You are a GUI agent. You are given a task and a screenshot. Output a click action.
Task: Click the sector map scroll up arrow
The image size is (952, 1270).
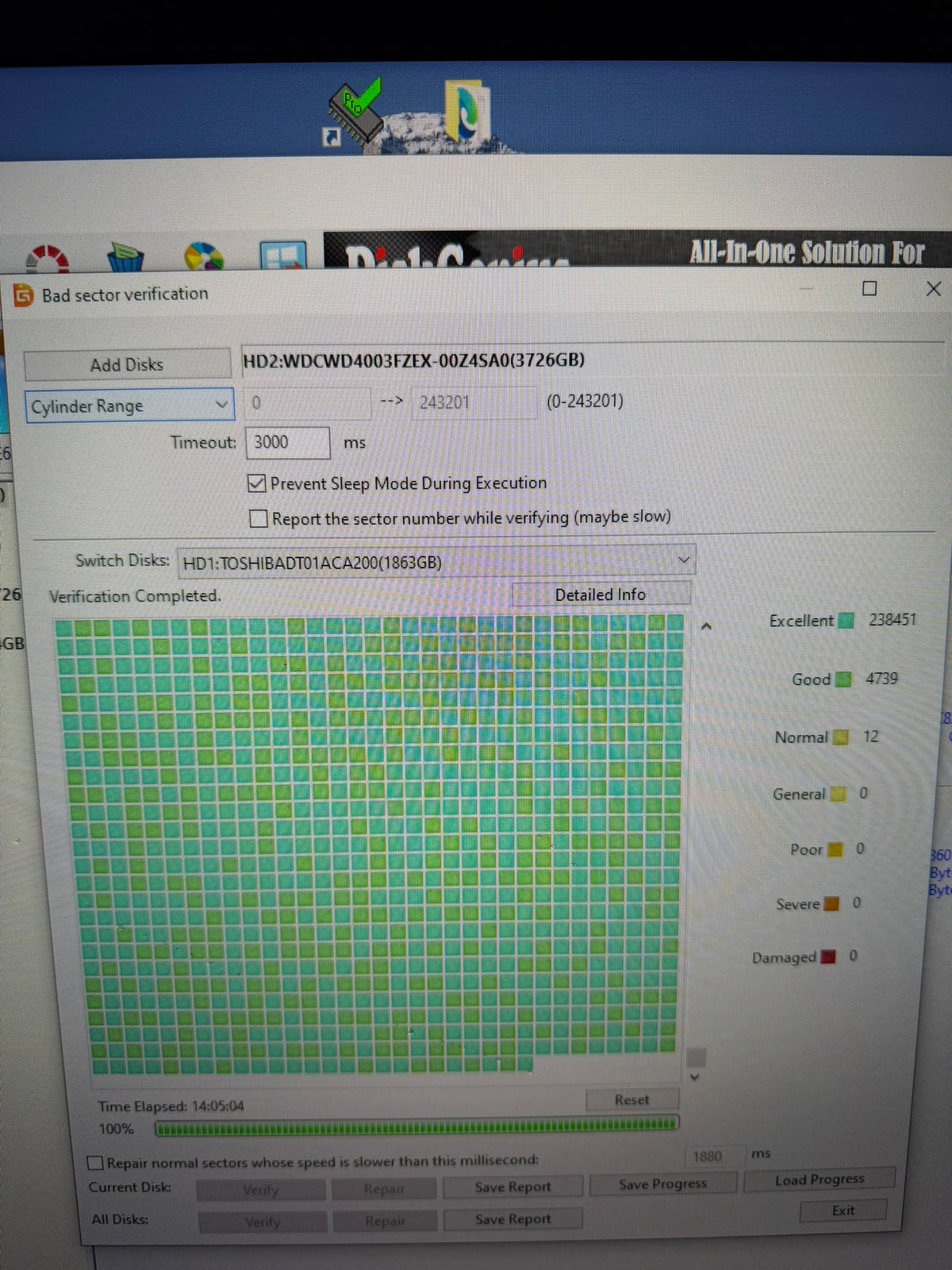click(706, 627)
